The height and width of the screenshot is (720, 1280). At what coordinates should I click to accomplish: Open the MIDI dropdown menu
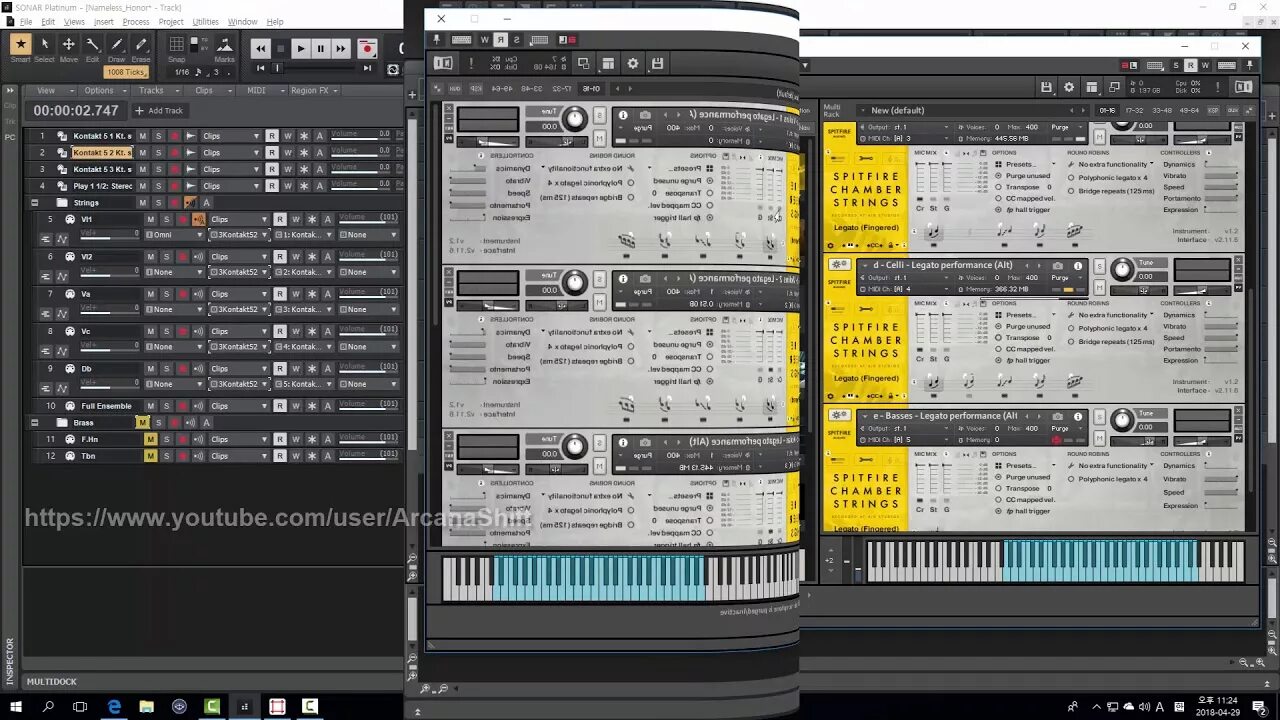(261, 90)
